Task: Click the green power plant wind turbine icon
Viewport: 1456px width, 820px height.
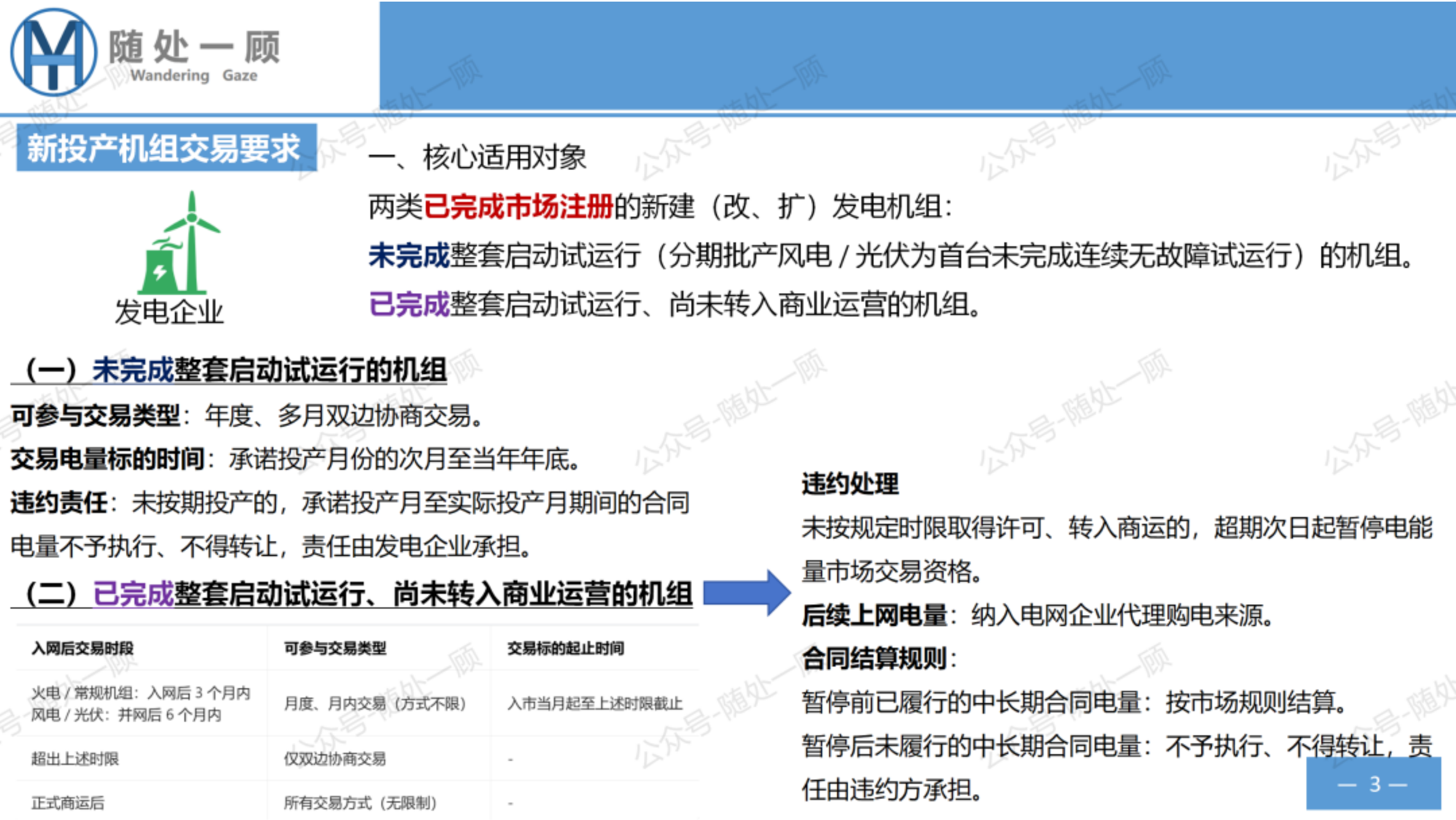Action: coord(179,242)
